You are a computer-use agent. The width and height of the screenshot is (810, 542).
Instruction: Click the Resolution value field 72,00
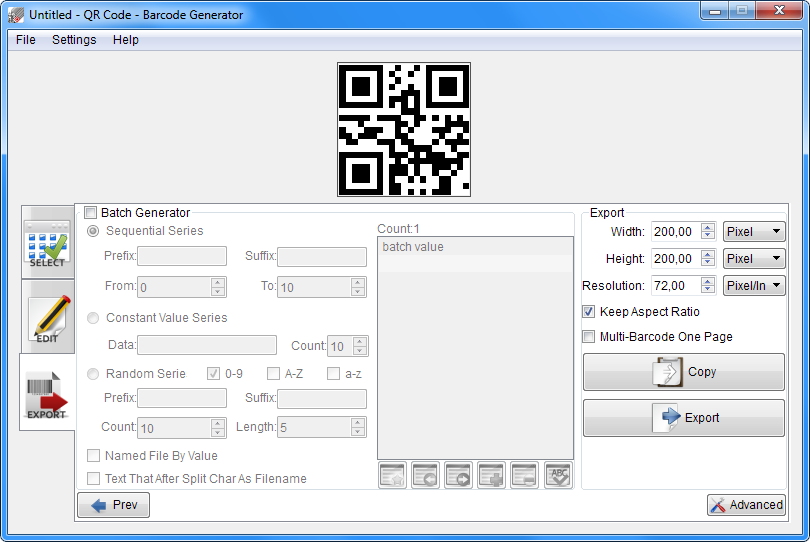click(x=676, y=285)
